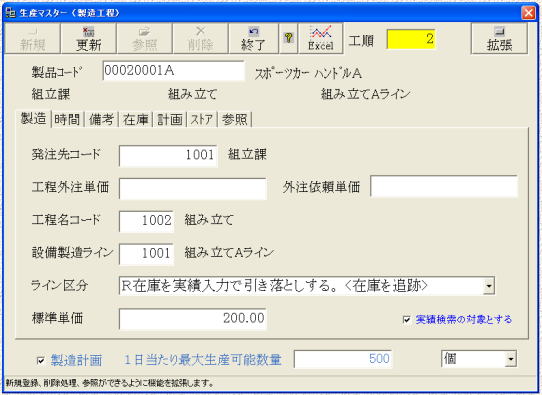This screenshot has width=542, height=395.
Task: Click the 標準単価 field showing 200.00
Action: (193, 319)
